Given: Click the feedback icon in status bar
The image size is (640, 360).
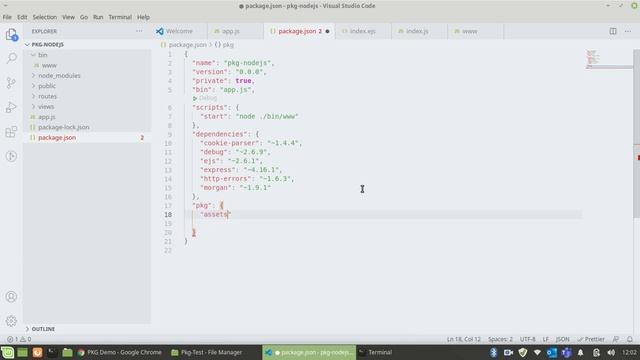Looking at the screenshot, I should pyautogui.click(x=616, y=339).
